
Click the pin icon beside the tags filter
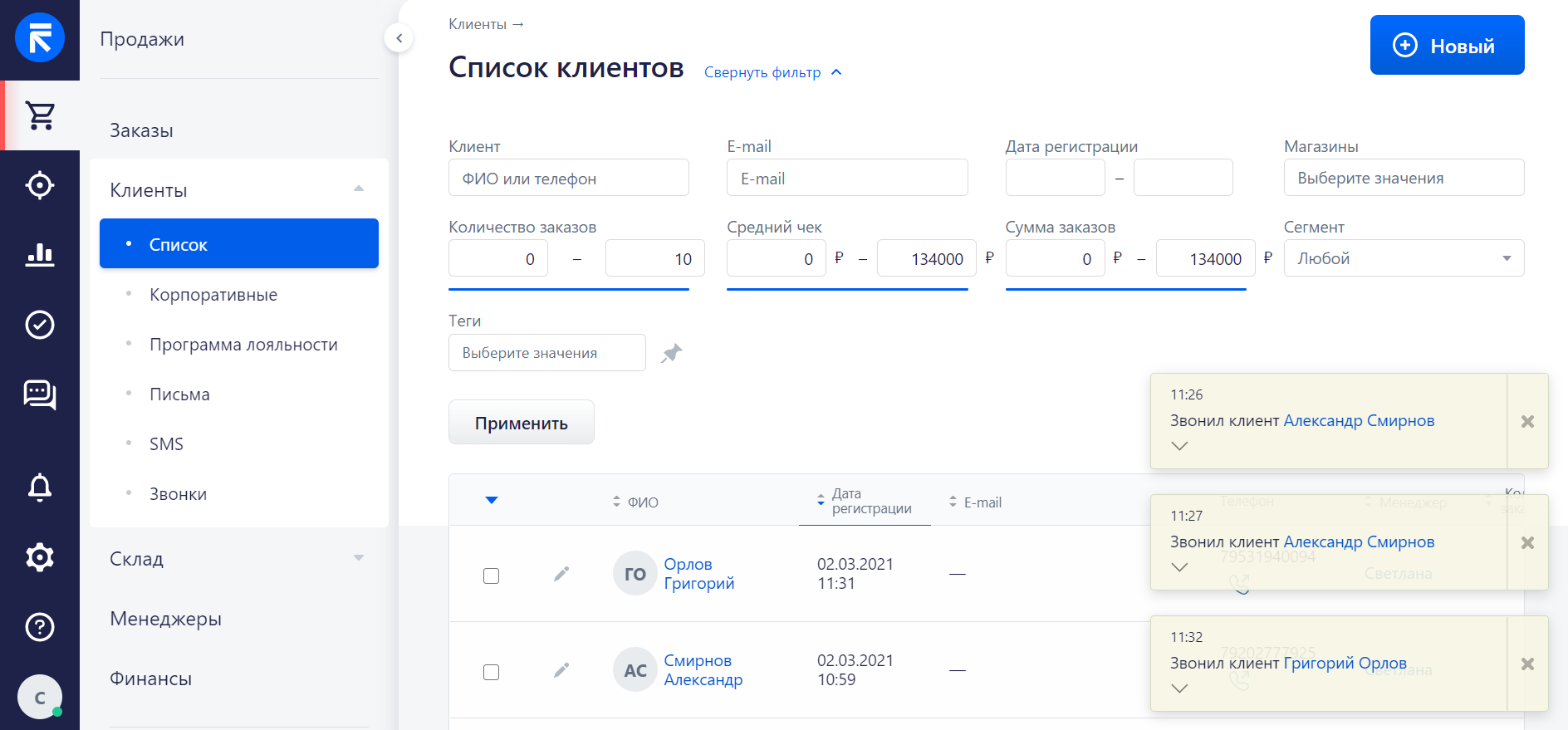671,354
